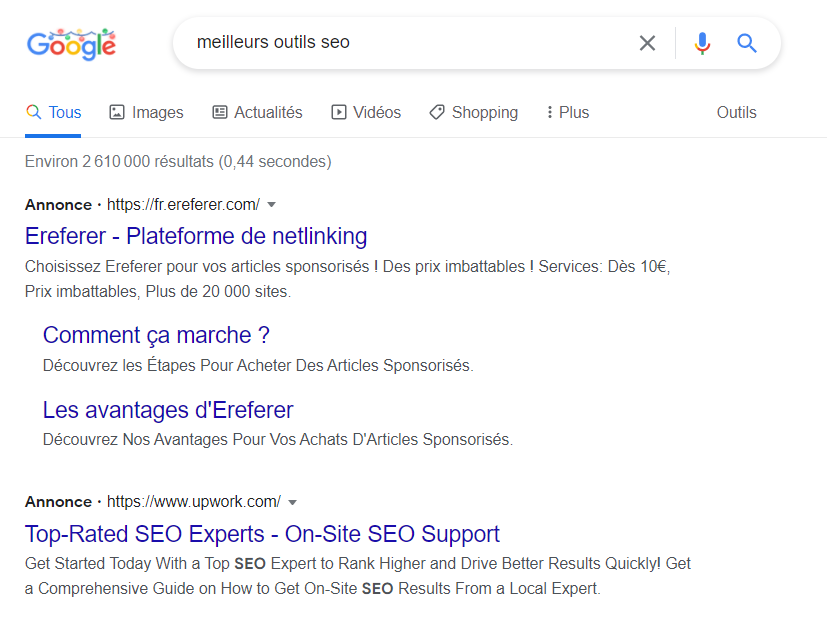Visit the Top-Rated SEO Experts ad
This screenshot has width=827, height=629.
[262, 534]
